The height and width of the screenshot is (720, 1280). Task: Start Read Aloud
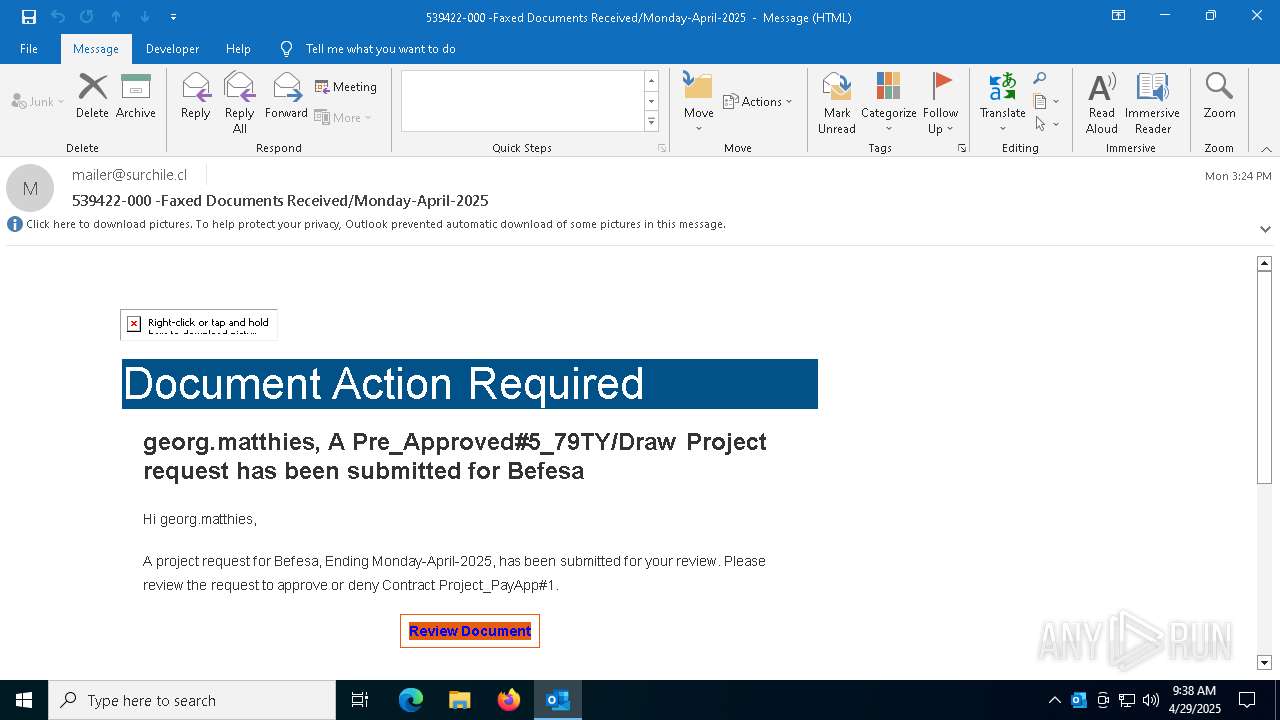pyautogui.click(x=1102, y=103)
